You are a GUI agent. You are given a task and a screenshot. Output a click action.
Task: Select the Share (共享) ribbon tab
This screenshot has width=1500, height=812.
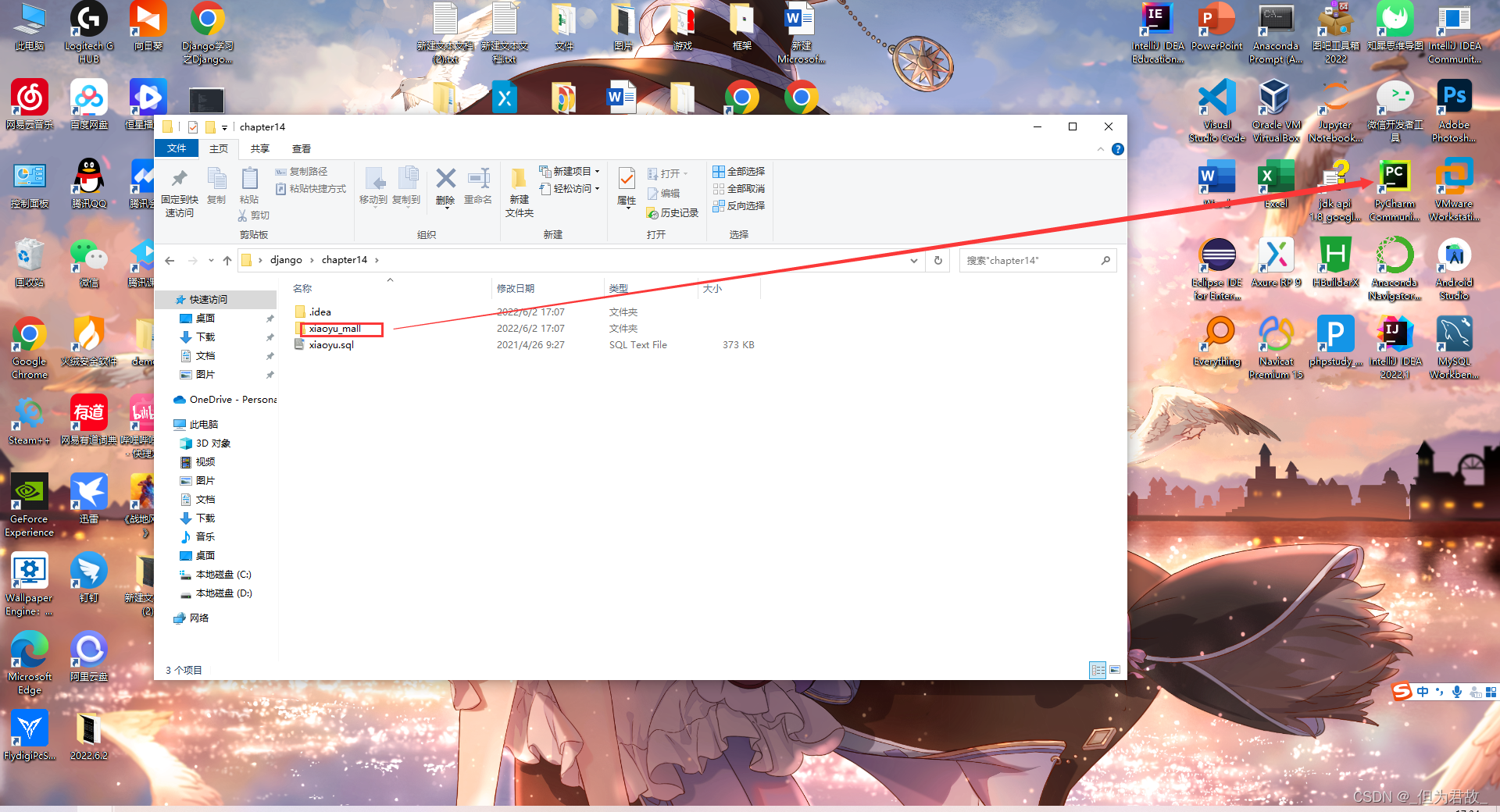pos(260,148)
